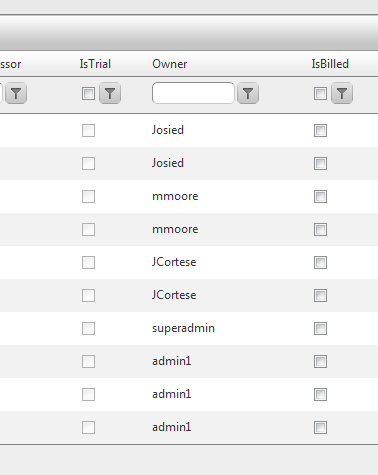Toggle the IsBilled filter checkbox

320,93
